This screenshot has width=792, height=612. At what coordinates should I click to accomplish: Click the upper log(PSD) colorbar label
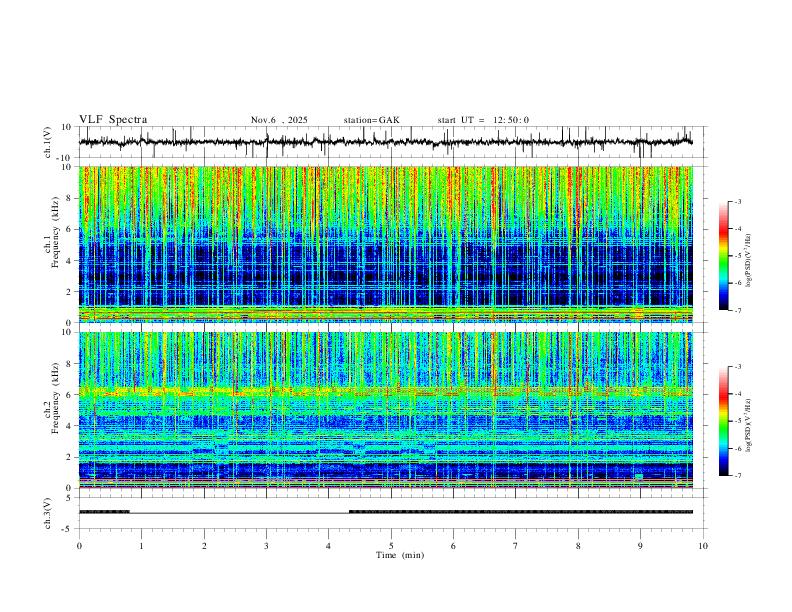click(748, 261)
